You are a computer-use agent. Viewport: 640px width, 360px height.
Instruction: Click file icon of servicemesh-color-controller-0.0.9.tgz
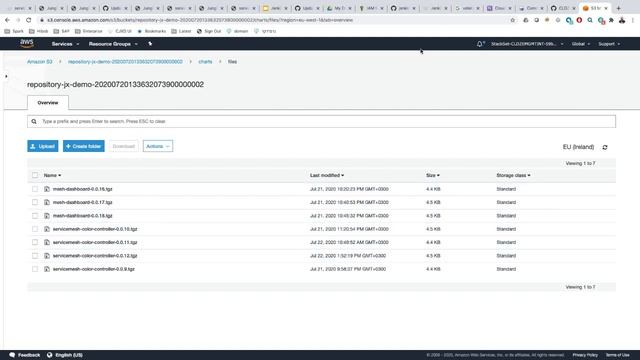point(47,269)
